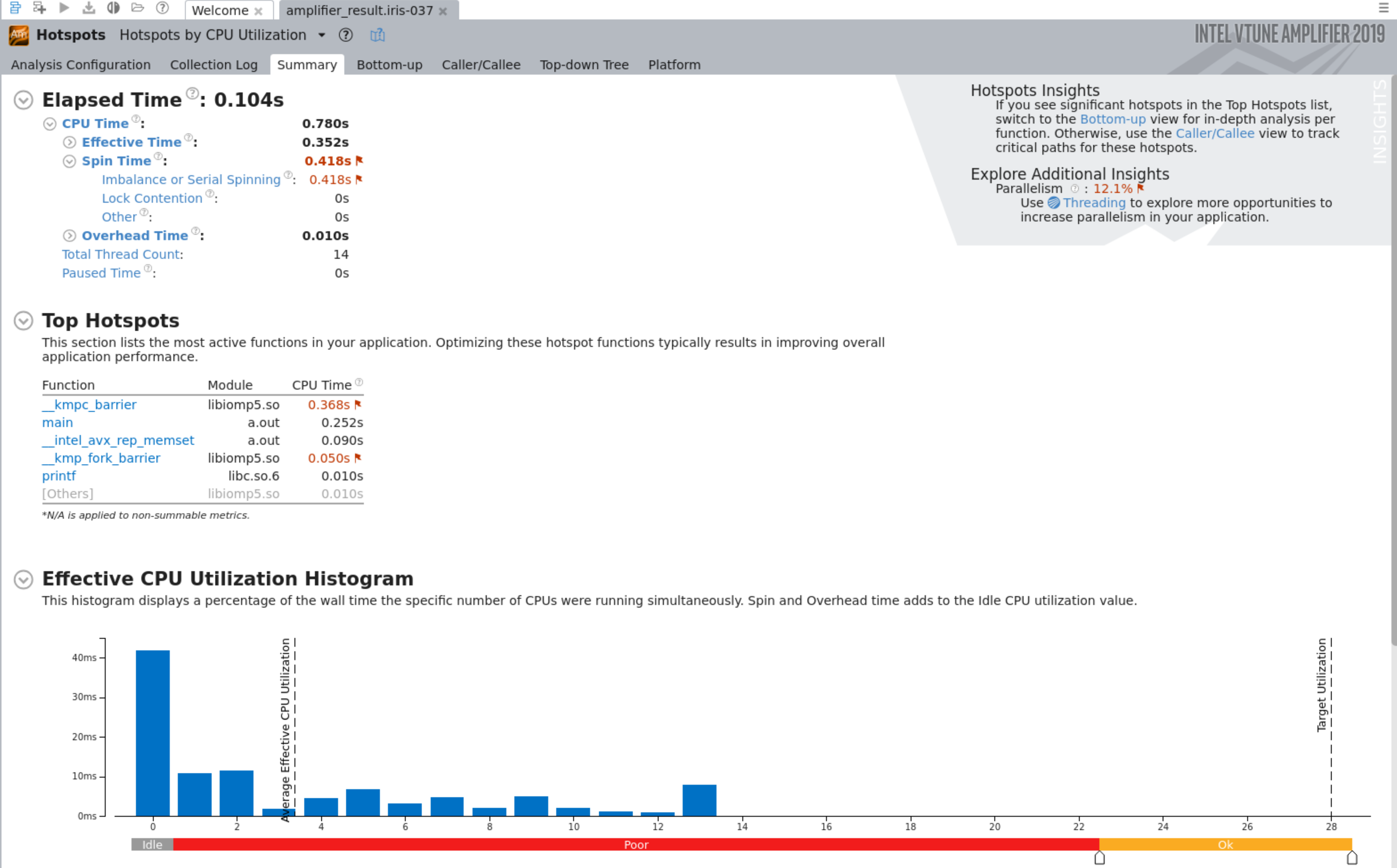Select the Summary tab

pos(307,65)
